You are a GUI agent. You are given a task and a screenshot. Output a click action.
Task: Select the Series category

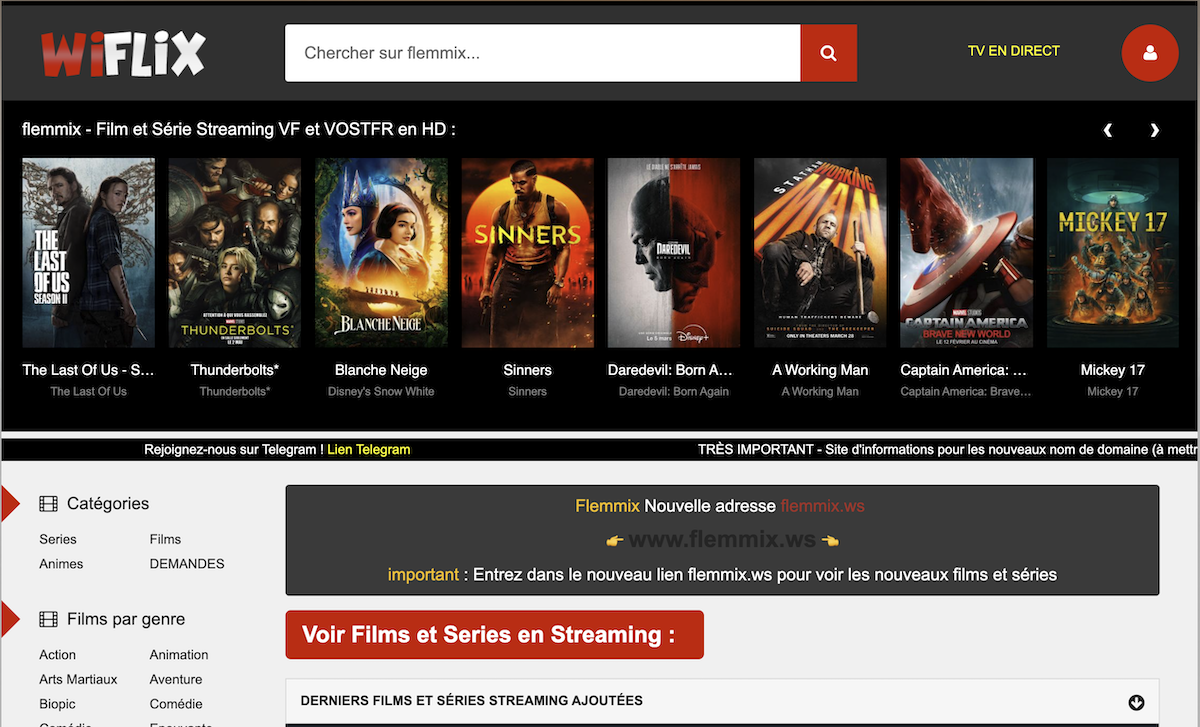(58, 539)
